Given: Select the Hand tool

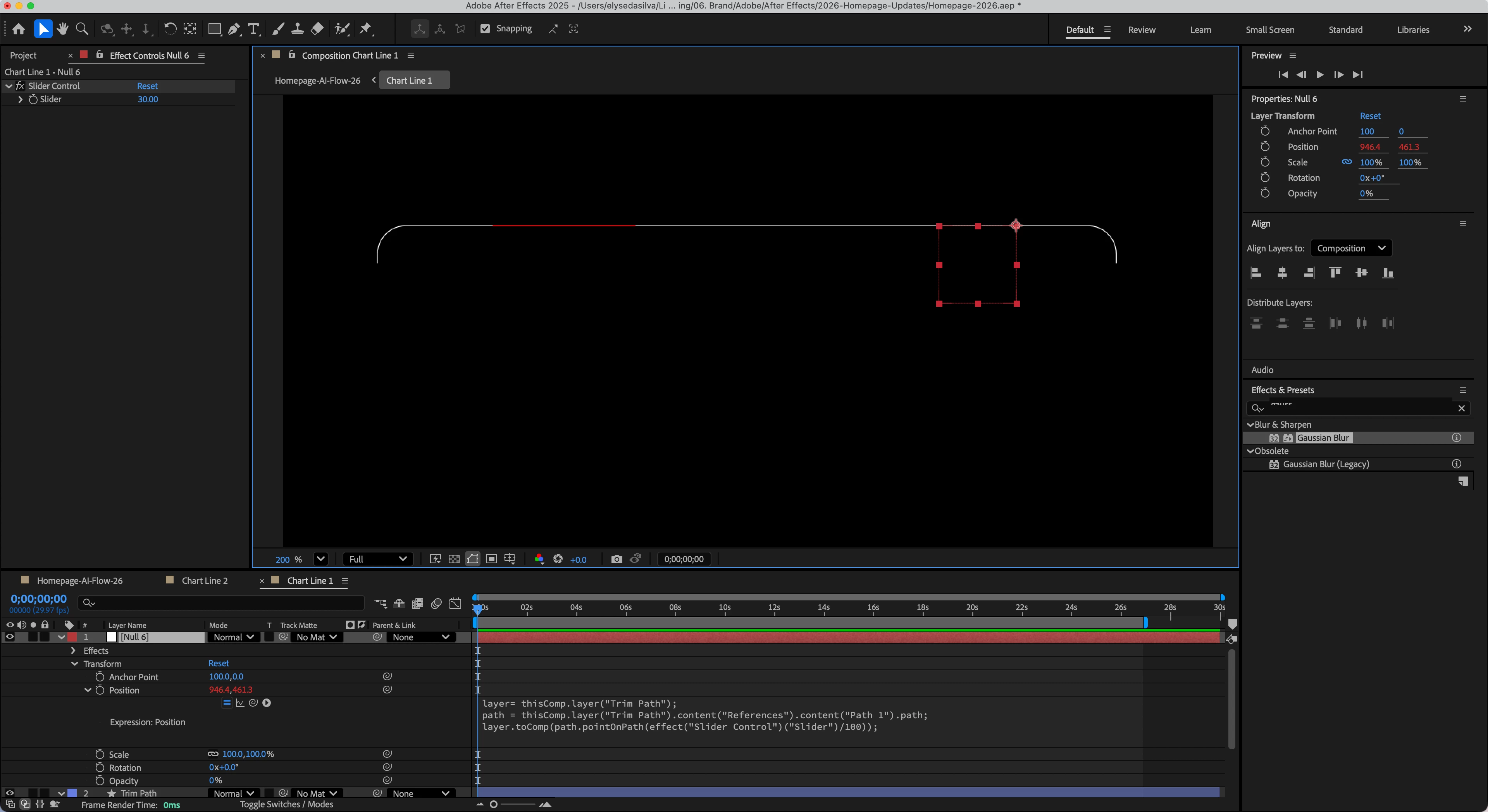Looking at the screenshot, I should [62, 29].
